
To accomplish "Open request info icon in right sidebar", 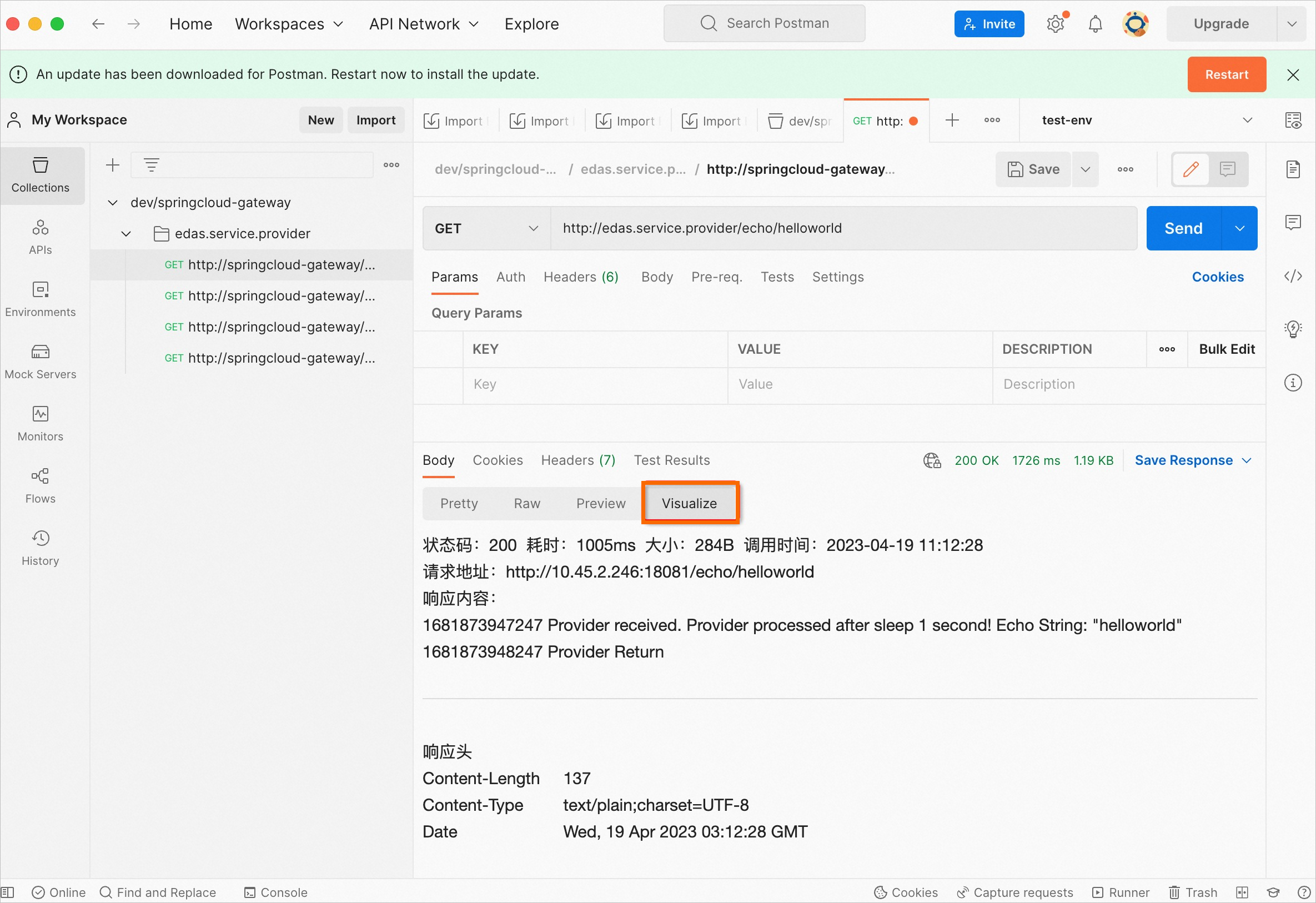I will (1293, 383).
